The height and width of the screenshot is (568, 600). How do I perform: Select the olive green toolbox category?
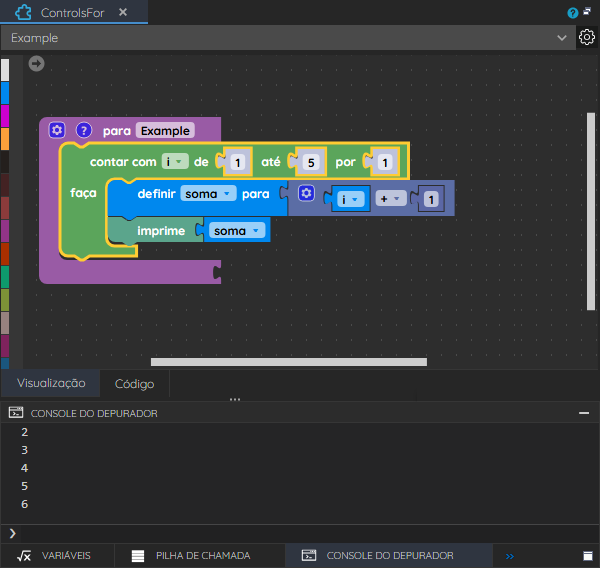[x=5, y=300]
